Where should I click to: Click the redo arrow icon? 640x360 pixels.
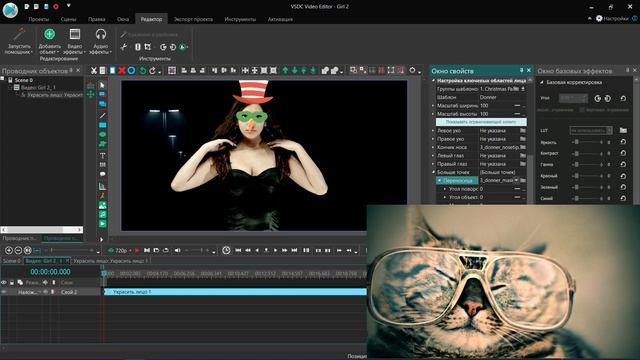pos(152,71)
